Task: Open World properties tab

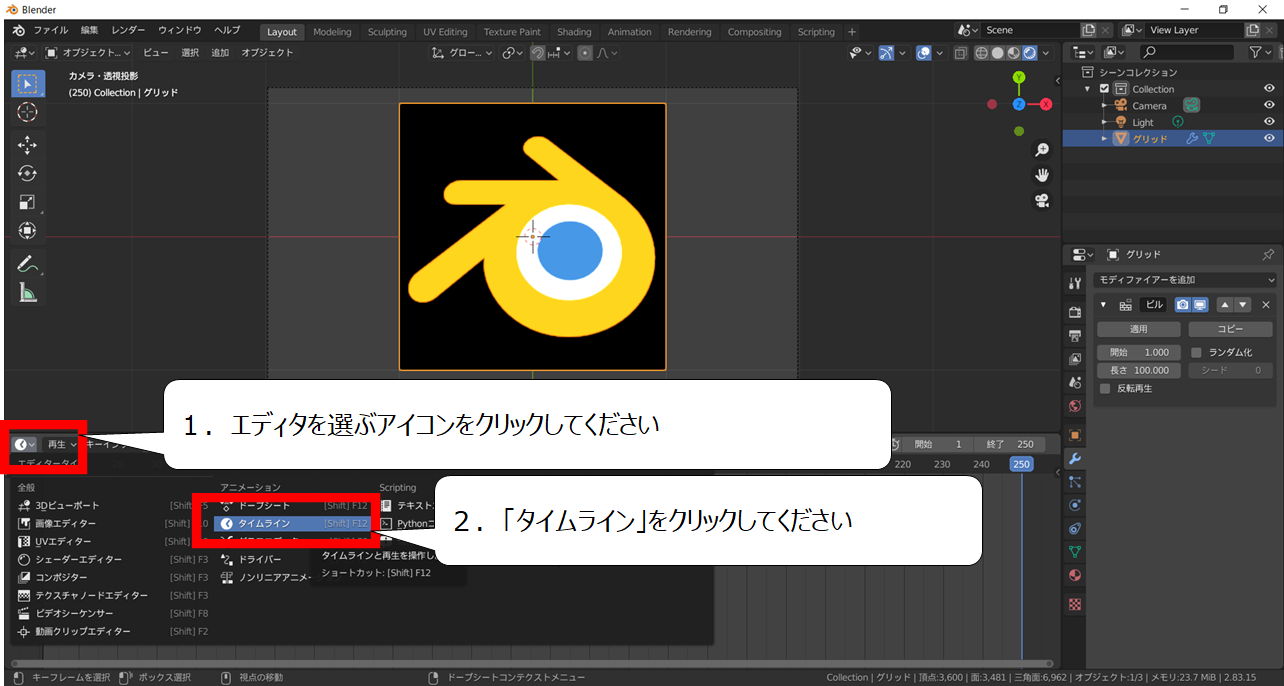Action: point(1075,406)
